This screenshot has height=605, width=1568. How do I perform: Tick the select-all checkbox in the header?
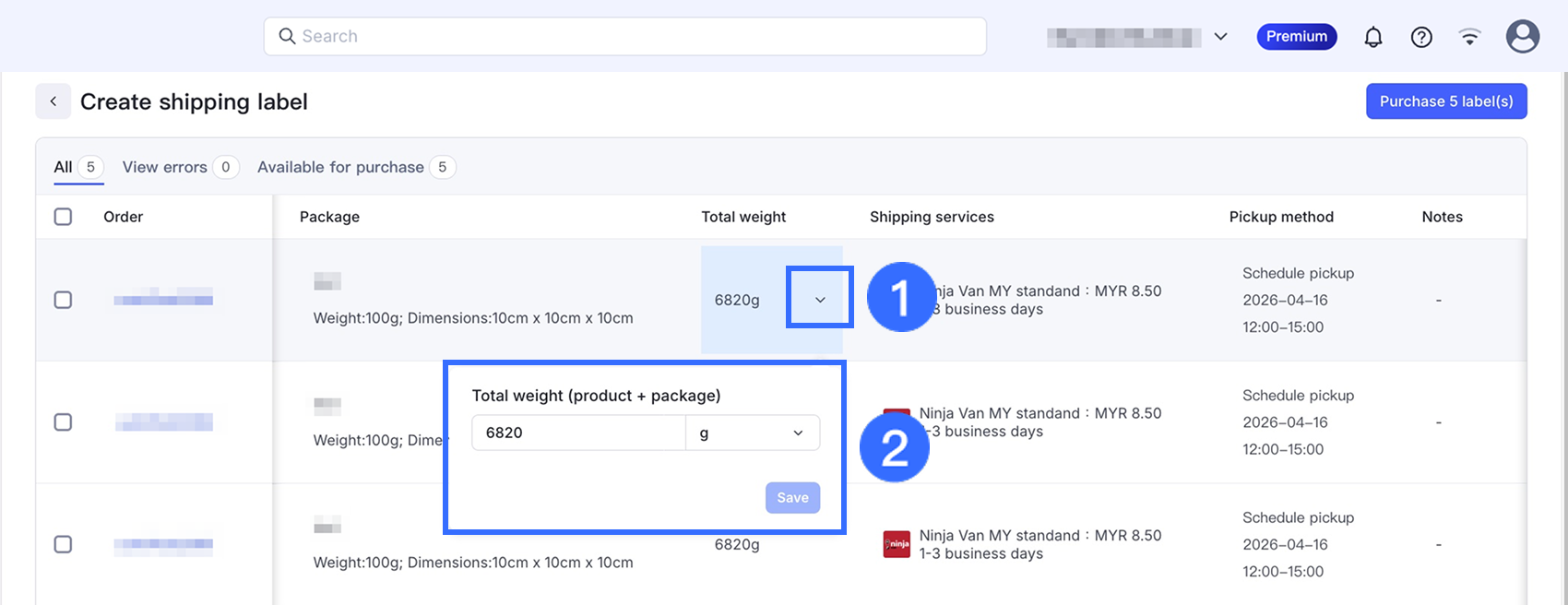click(x=63, y=217)
